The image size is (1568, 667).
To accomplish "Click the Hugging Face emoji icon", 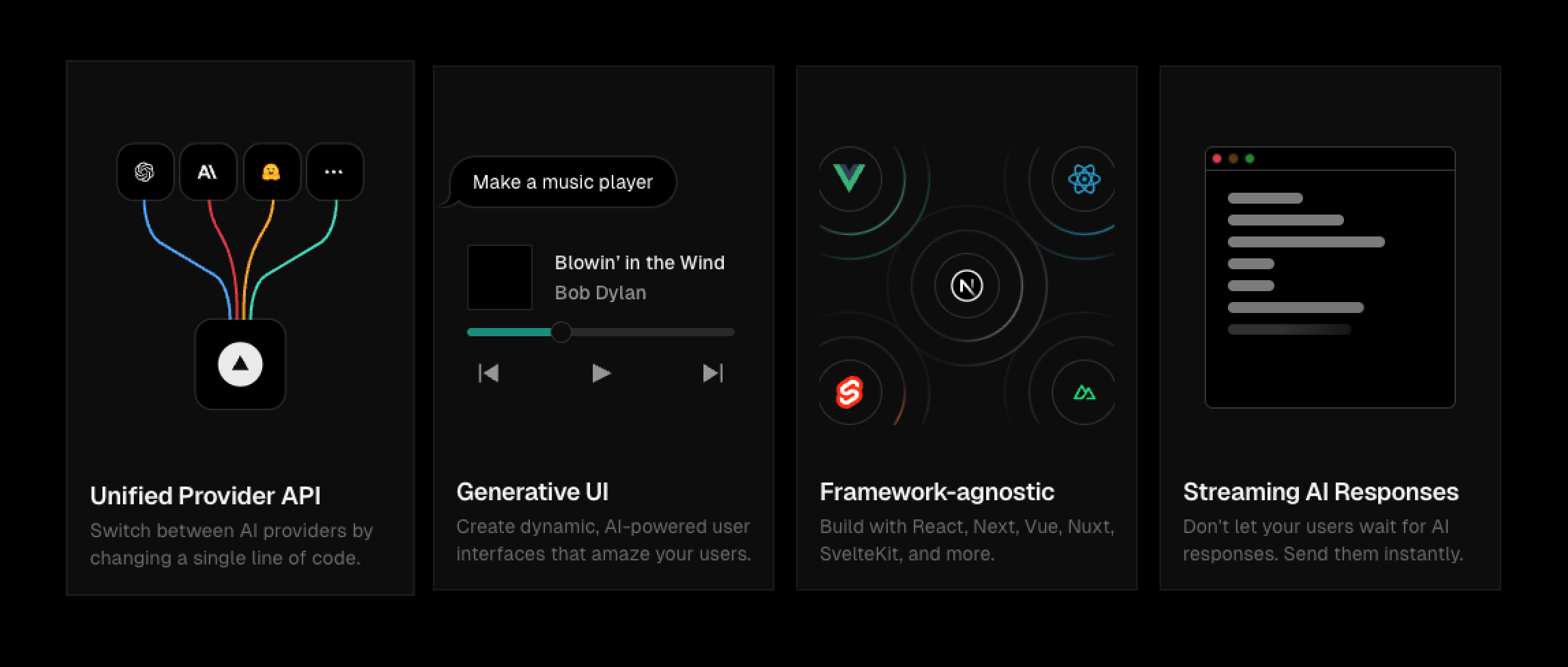I will 271,172.
